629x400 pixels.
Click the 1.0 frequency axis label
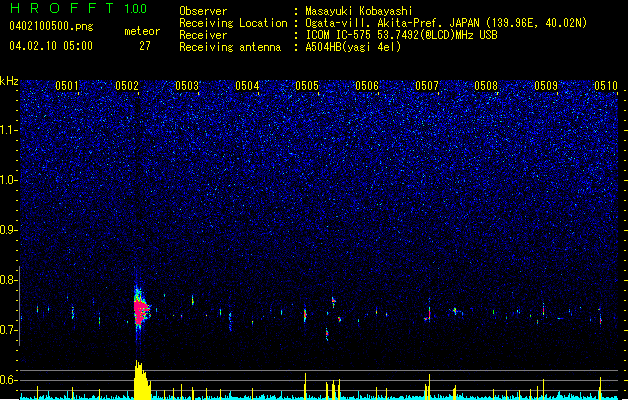point(9,180)
